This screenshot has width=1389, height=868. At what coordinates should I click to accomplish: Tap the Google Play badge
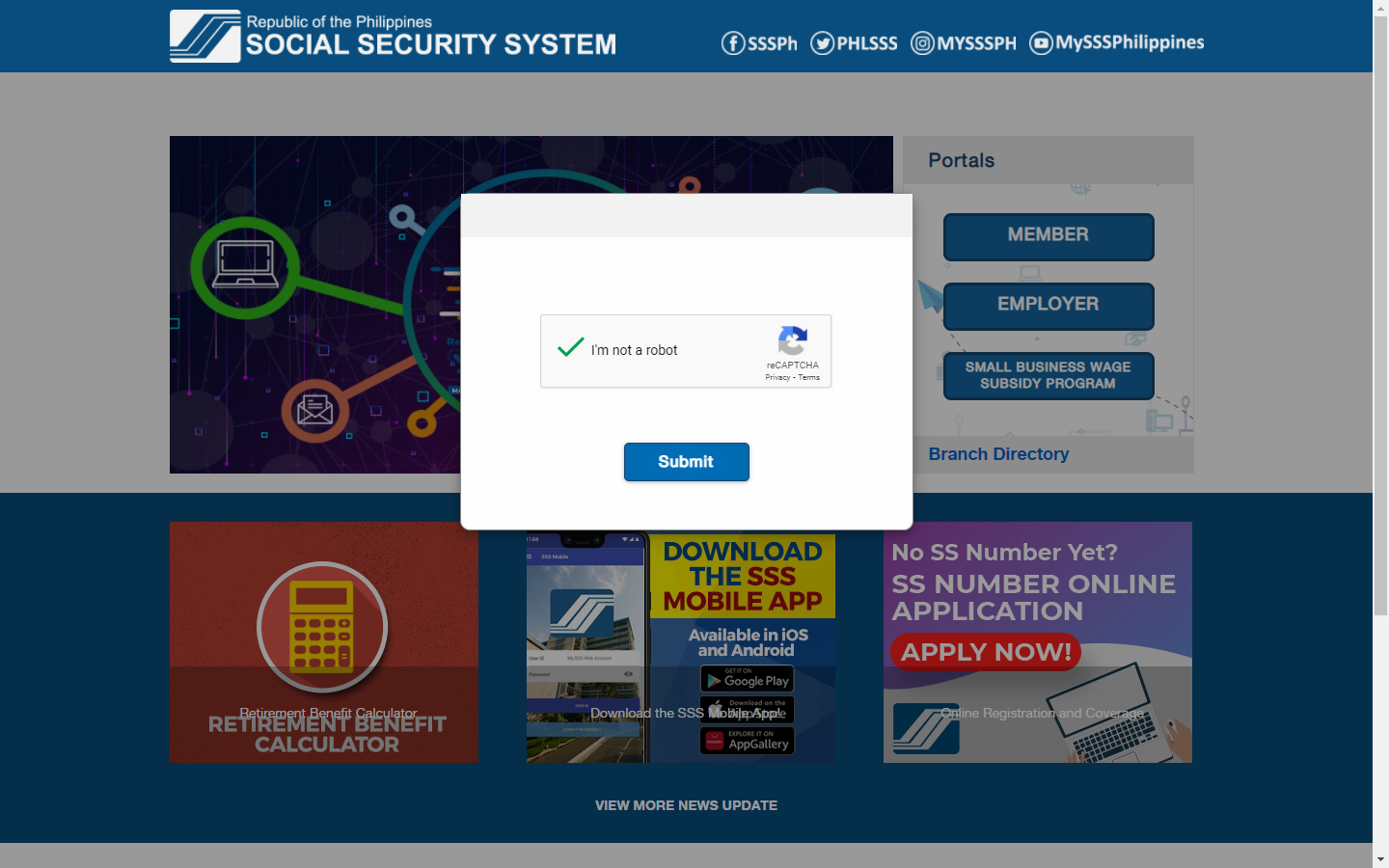tap(747, 679)
